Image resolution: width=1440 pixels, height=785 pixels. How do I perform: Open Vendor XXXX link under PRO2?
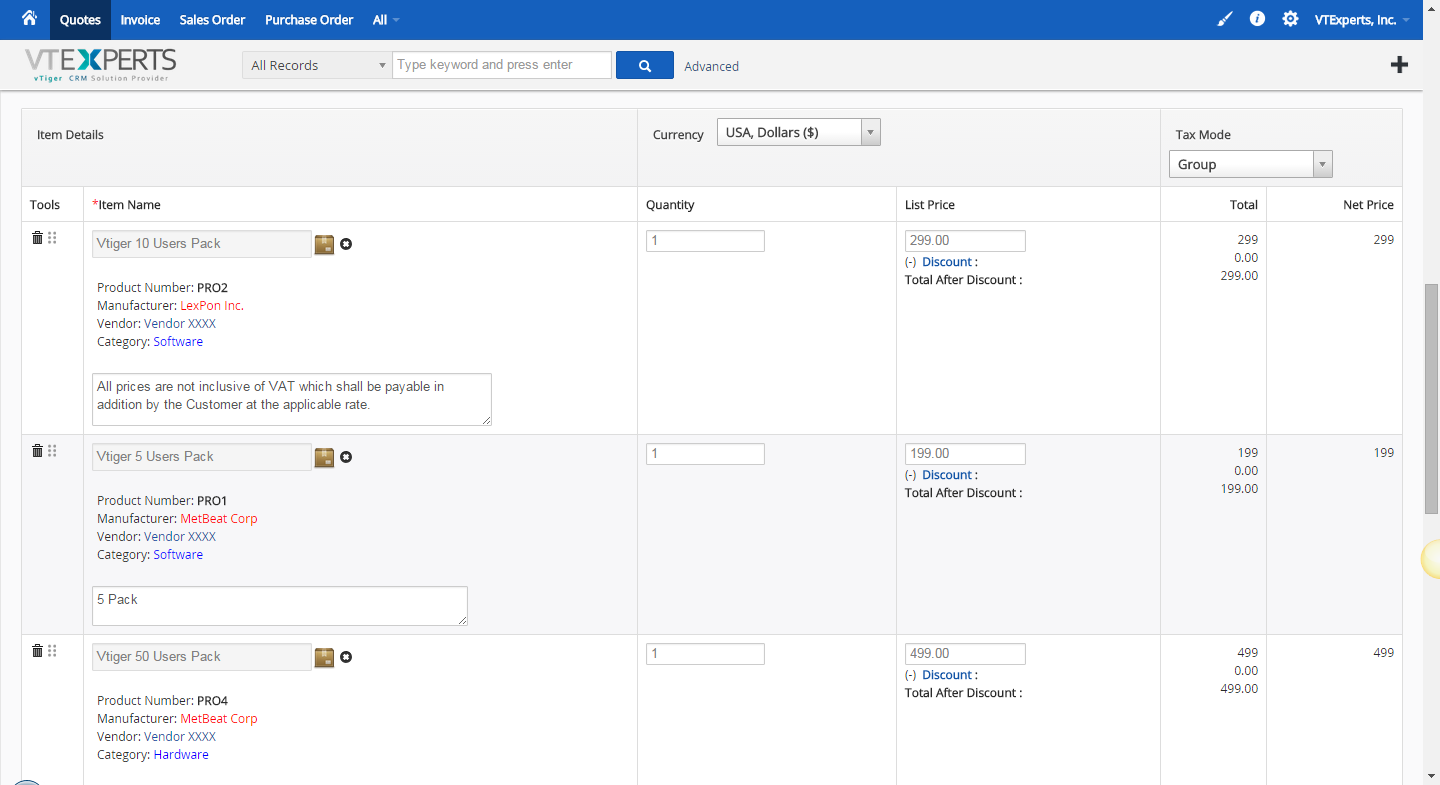180,324
